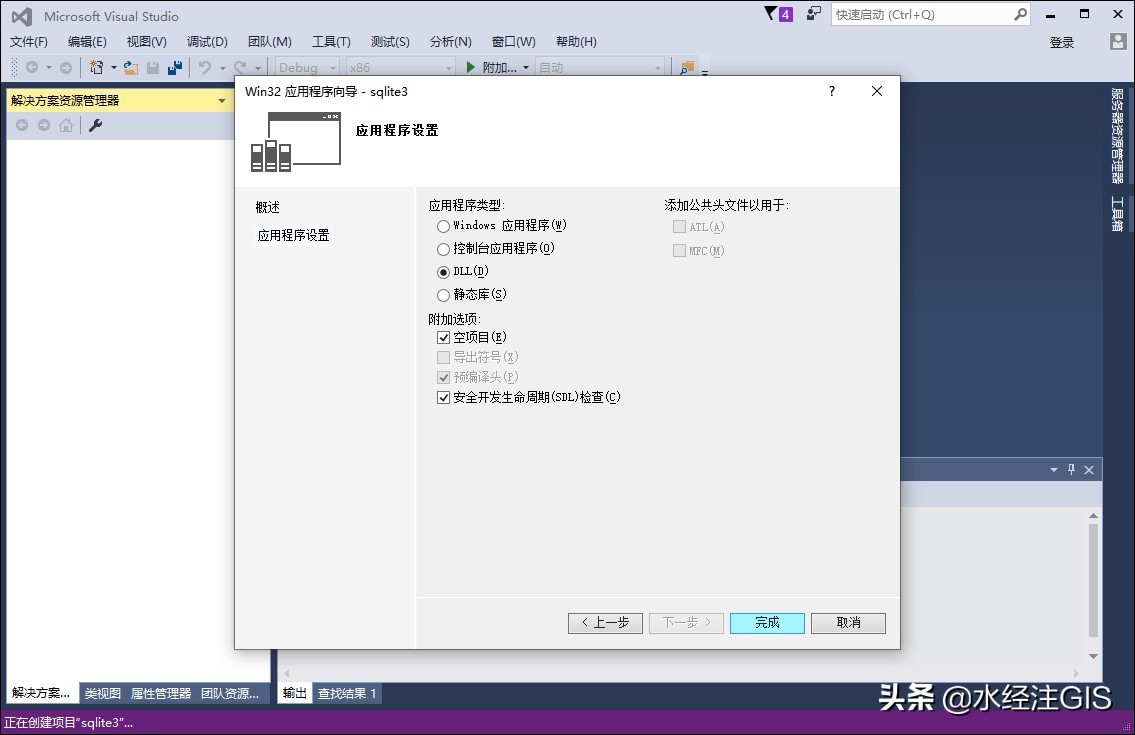The width and height of the screenshot is (1135, 735).
Task: Click the 上一步 back button
Action: tap(605, 623)
